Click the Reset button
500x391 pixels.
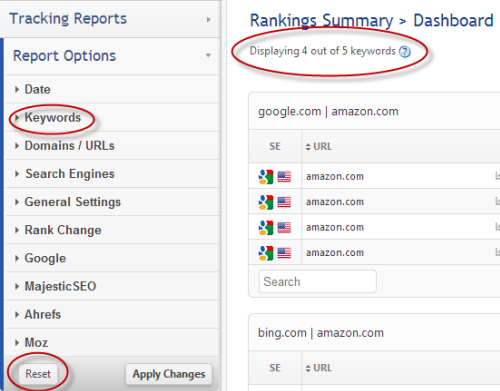click(38, 374)
